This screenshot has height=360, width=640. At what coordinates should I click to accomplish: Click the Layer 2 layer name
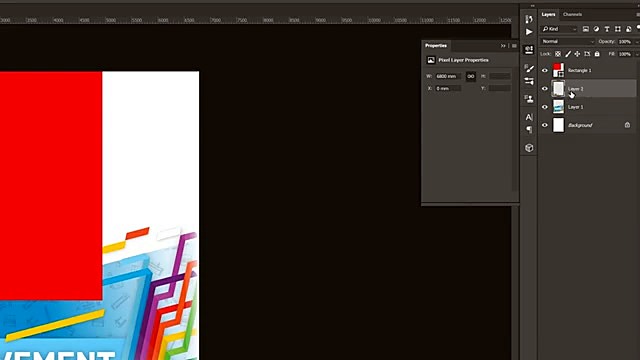(x=576, y=89)
